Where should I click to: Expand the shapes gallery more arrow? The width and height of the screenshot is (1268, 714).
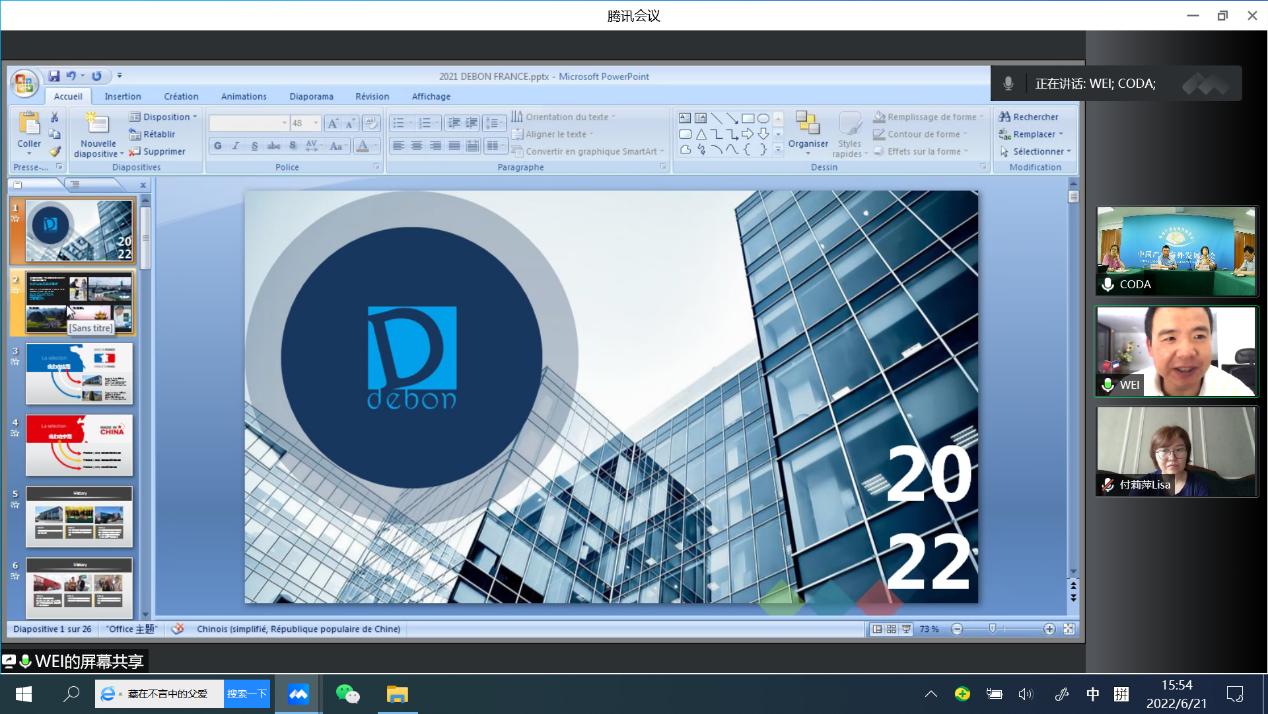click(779, 150)
